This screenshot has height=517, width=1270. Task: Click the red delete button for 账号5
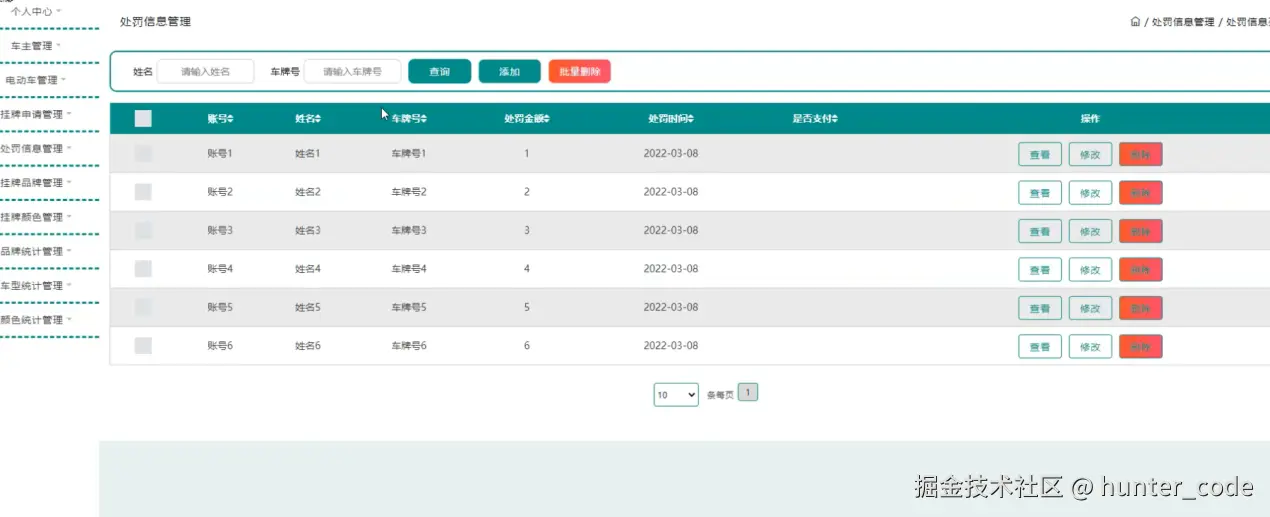(x=1141, y=308)
